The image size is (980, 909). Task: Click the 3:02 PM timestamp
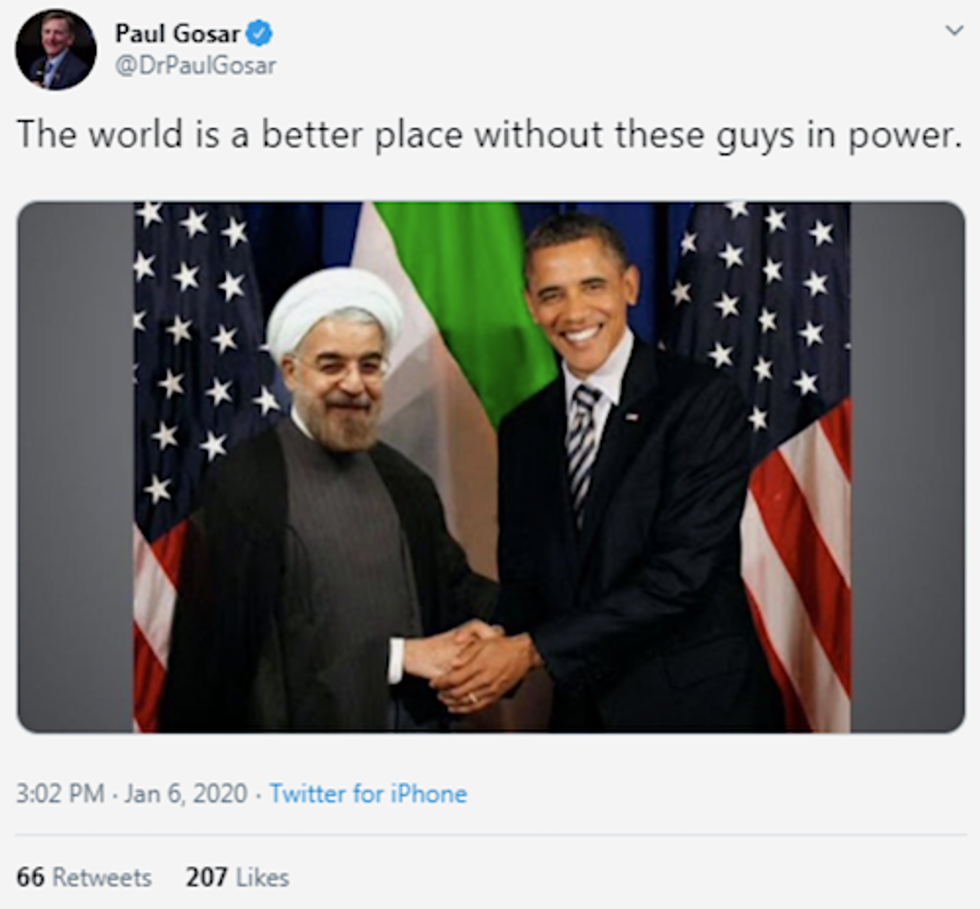pos(60,794)
